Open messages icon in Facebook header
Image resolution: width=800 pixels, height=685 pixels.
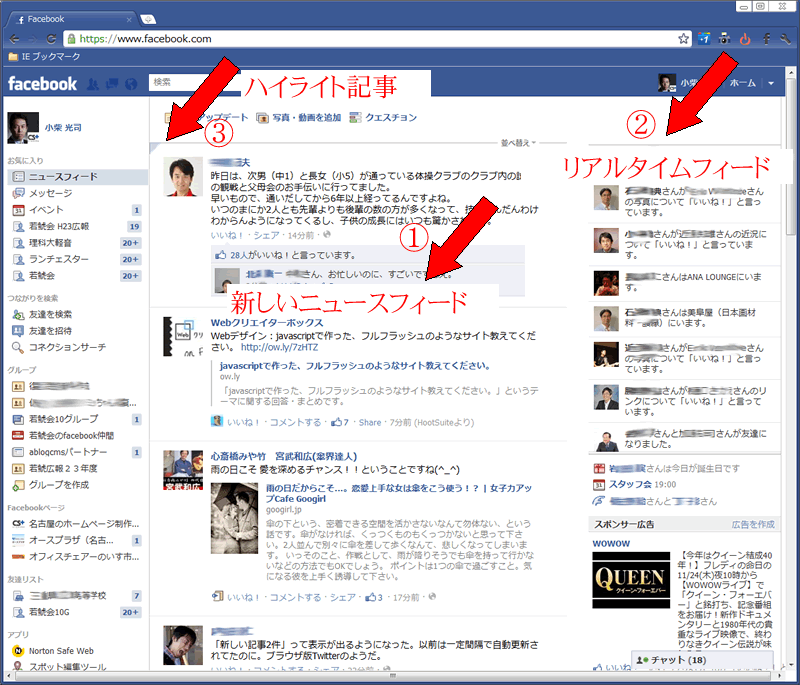(x=112, y=84)
